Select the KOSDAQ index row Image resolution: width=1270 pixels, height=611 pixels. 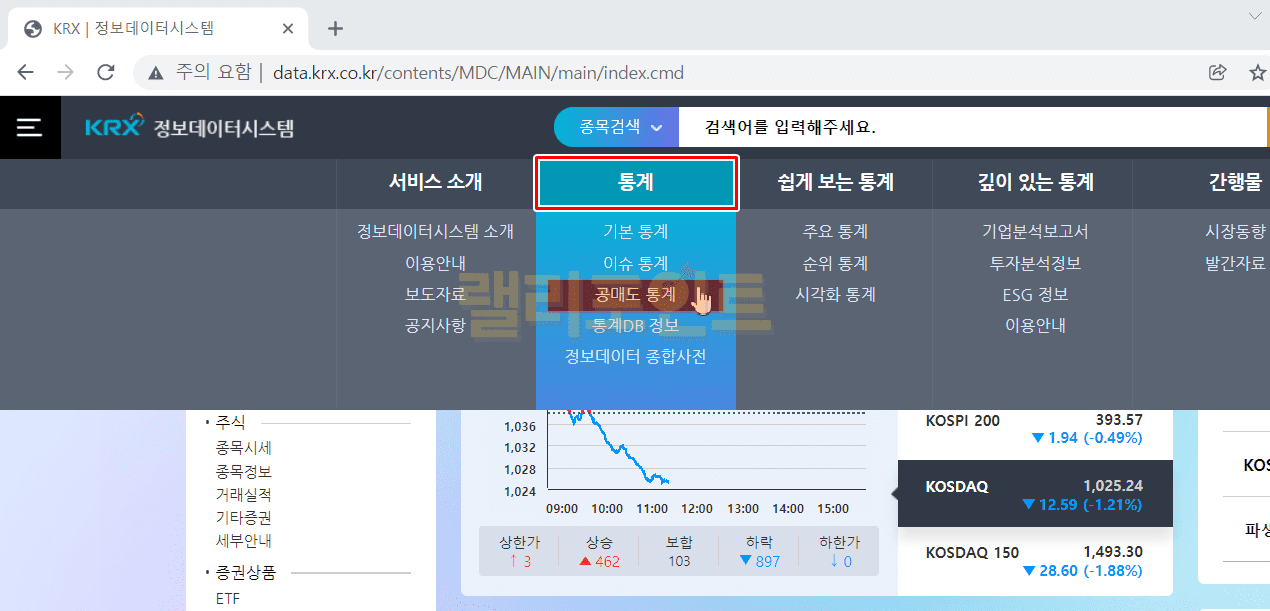coord(1034,494)
